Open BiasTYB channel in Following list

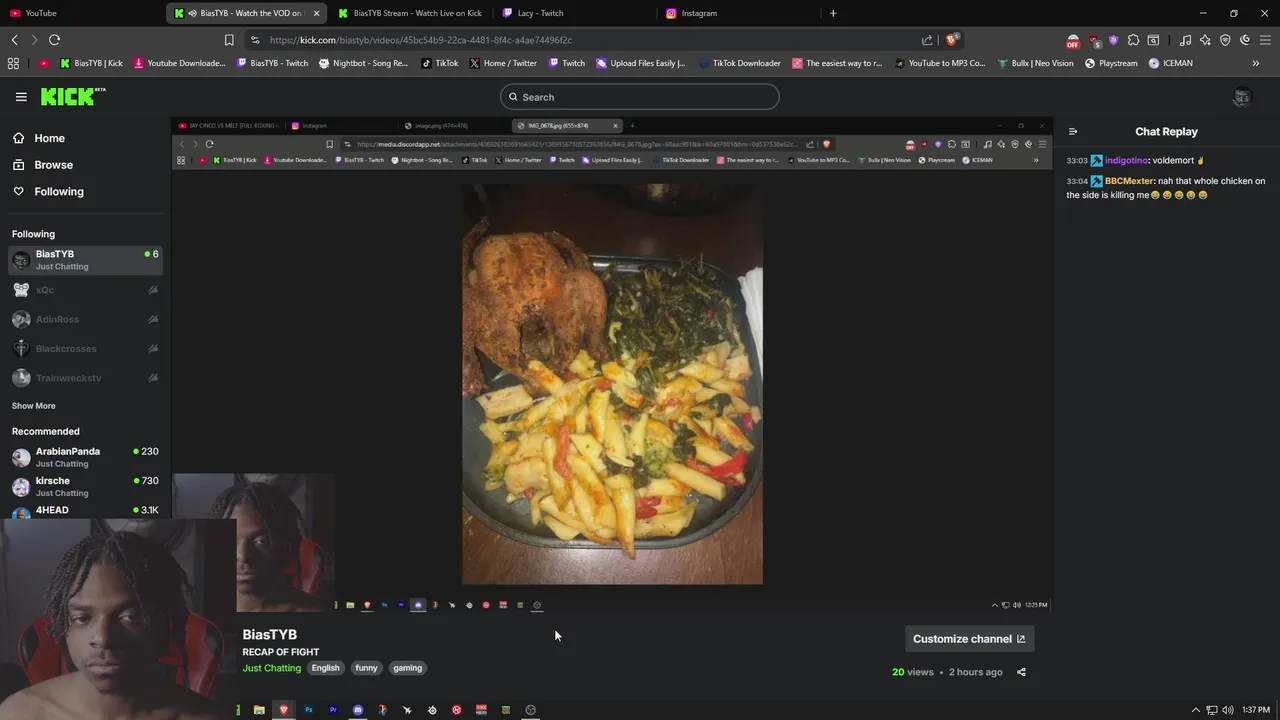85,260
